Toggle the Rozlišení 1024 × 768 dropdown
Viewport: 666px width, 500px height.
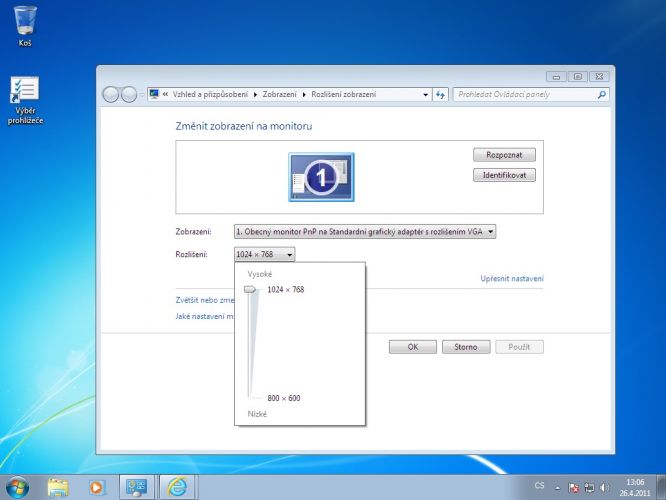point(264,254)
